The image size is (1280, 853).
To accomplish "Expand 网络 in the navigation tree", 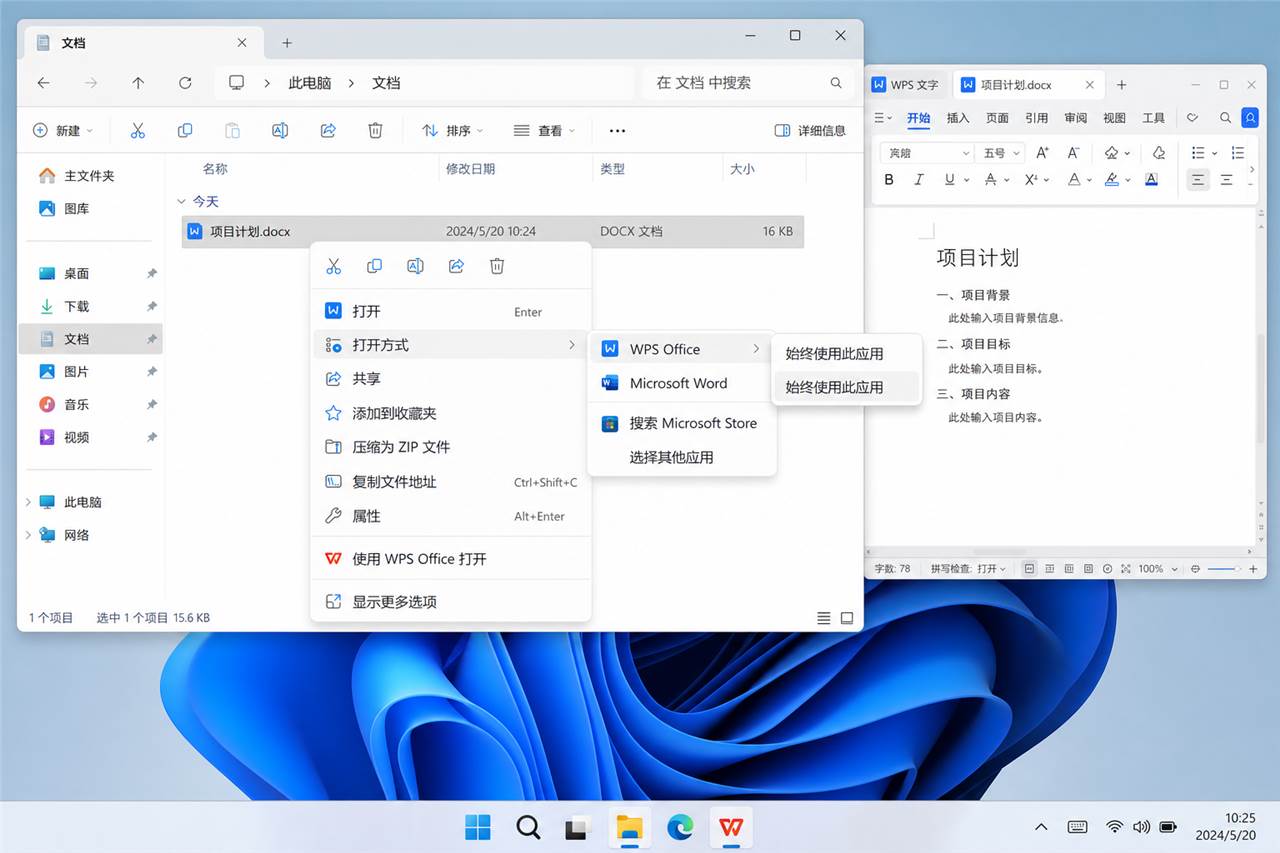I will [x=28, y=535].
